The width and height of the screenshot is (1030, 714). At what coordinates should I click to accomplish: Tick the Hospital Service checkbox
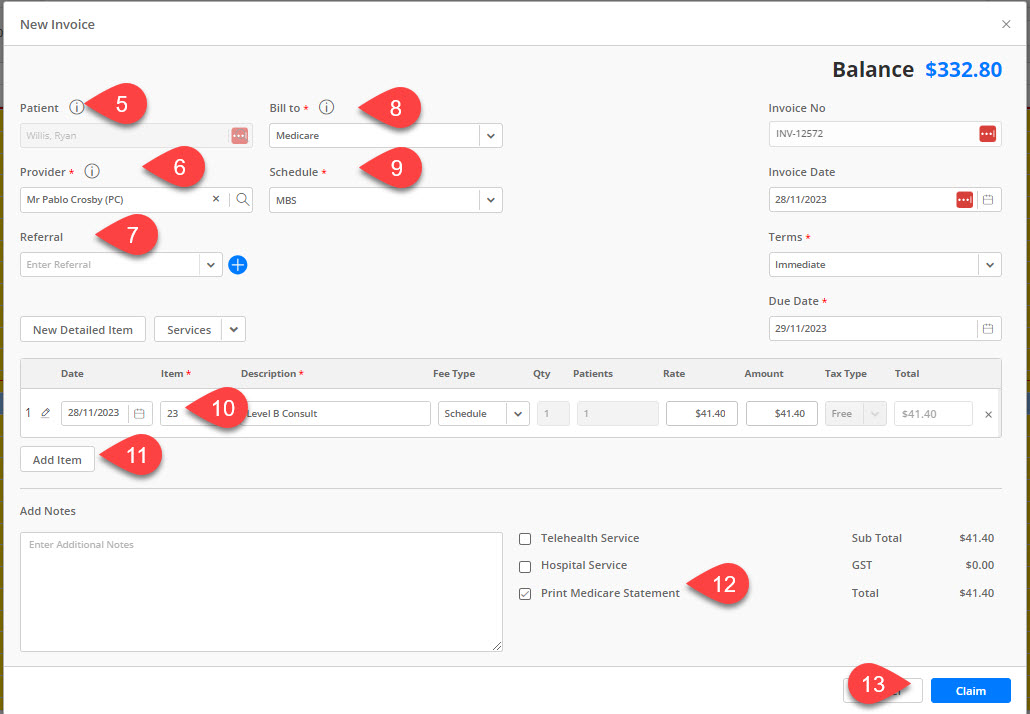[x=525, y=566]
